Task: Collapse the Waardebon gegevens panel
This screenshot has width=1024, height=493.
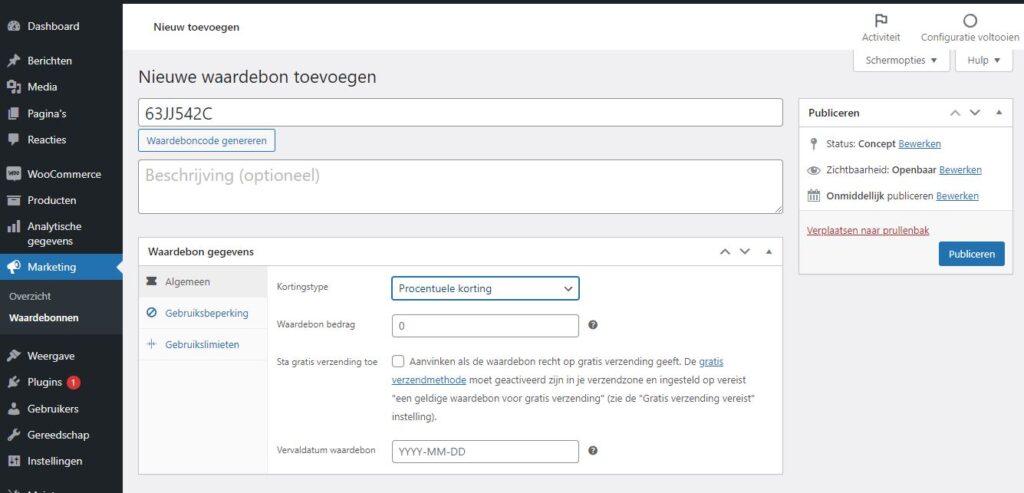Action: point(769,251)
